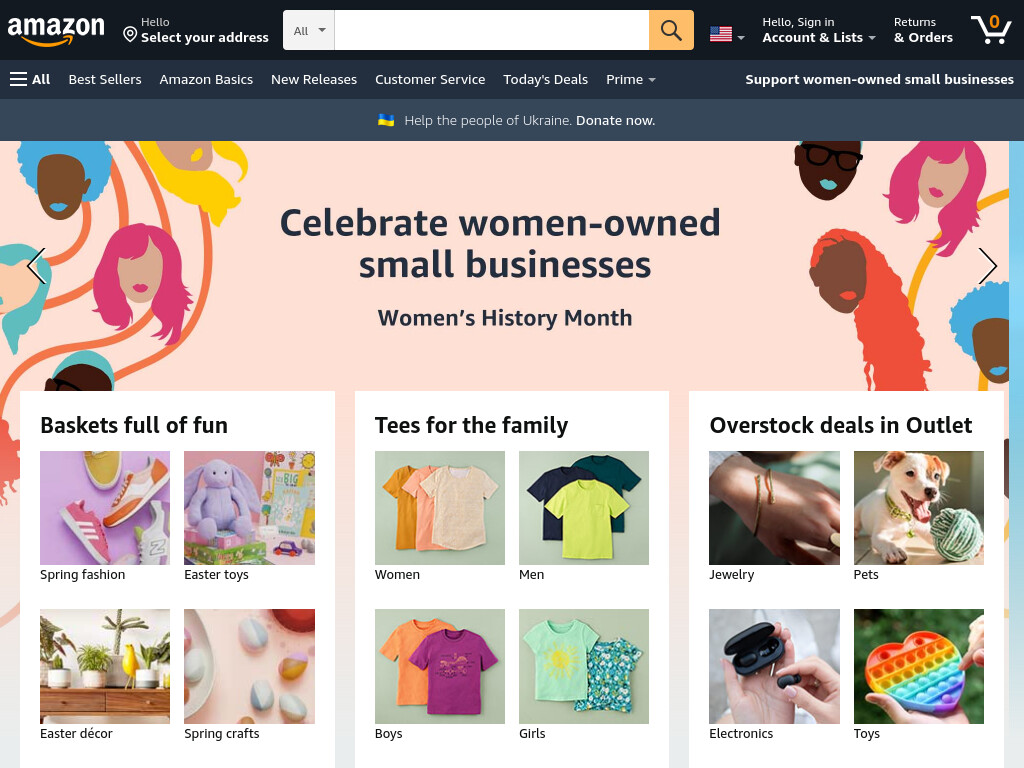
Task: Select the Easter toys thumbnail
Action: pyautogui.click(x=249, y=508)
